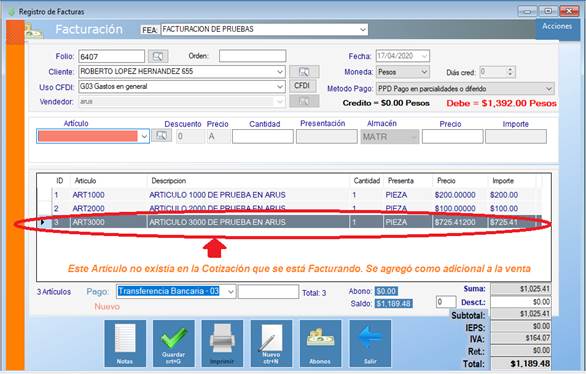Click the article Precio input field
586x374 pixels.
453,136
